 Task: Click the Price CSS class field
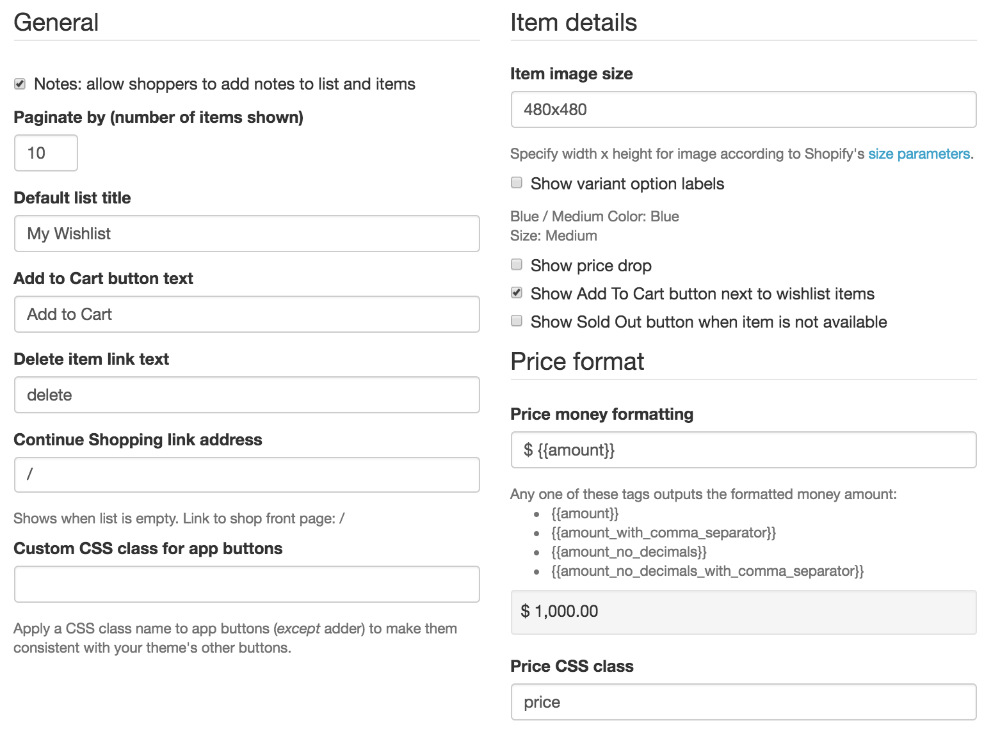click(743, 702)
